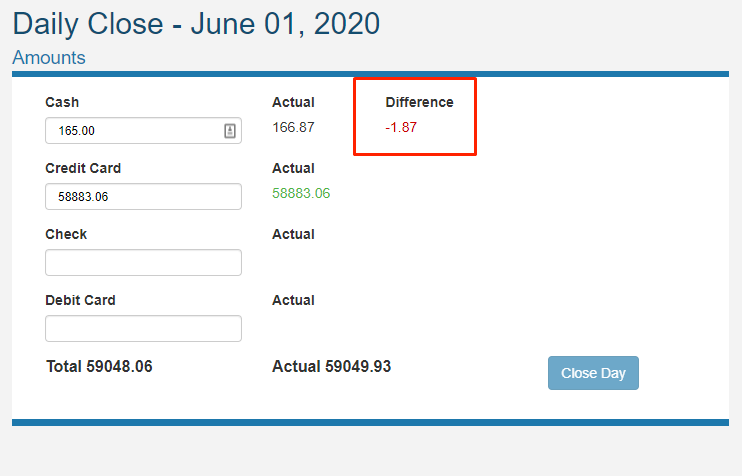This screenshot has height=476, width=742.
Task: Click the Difference column label
Action: tap(419, 102)
